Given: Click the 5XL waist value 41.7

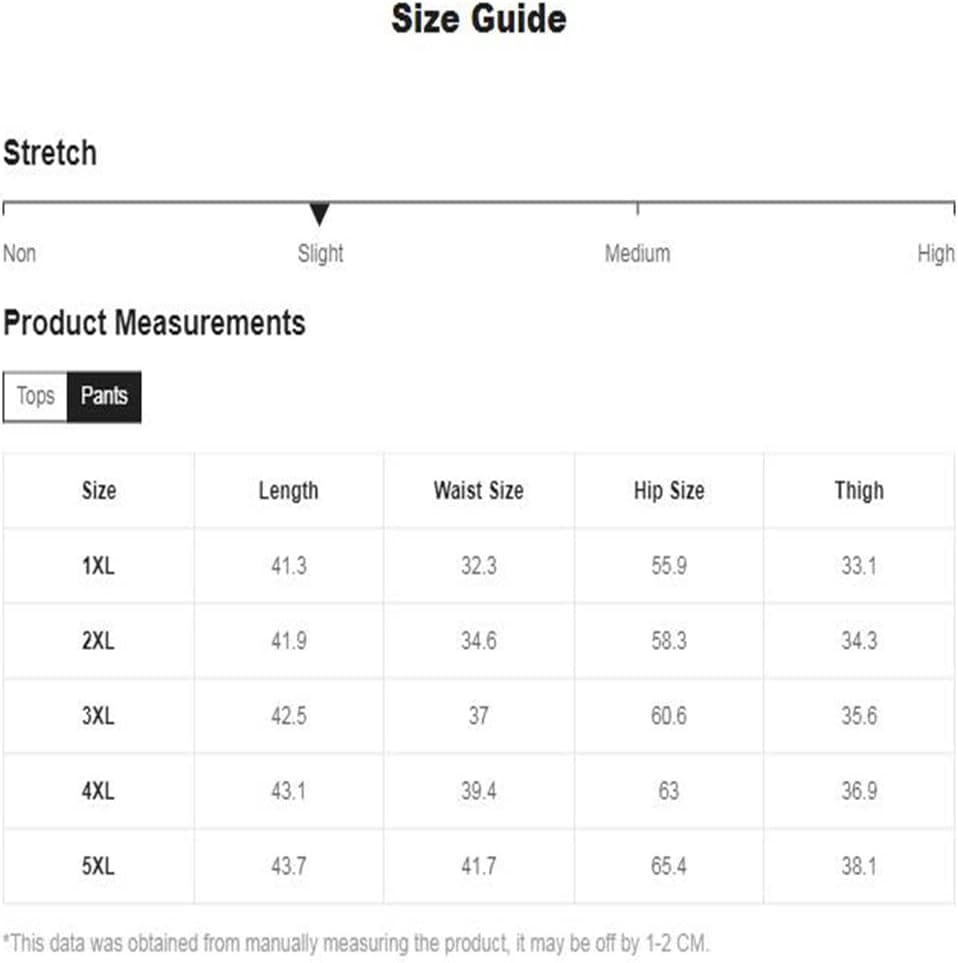Looking at the screenshot, I should (x=478, y=867).
